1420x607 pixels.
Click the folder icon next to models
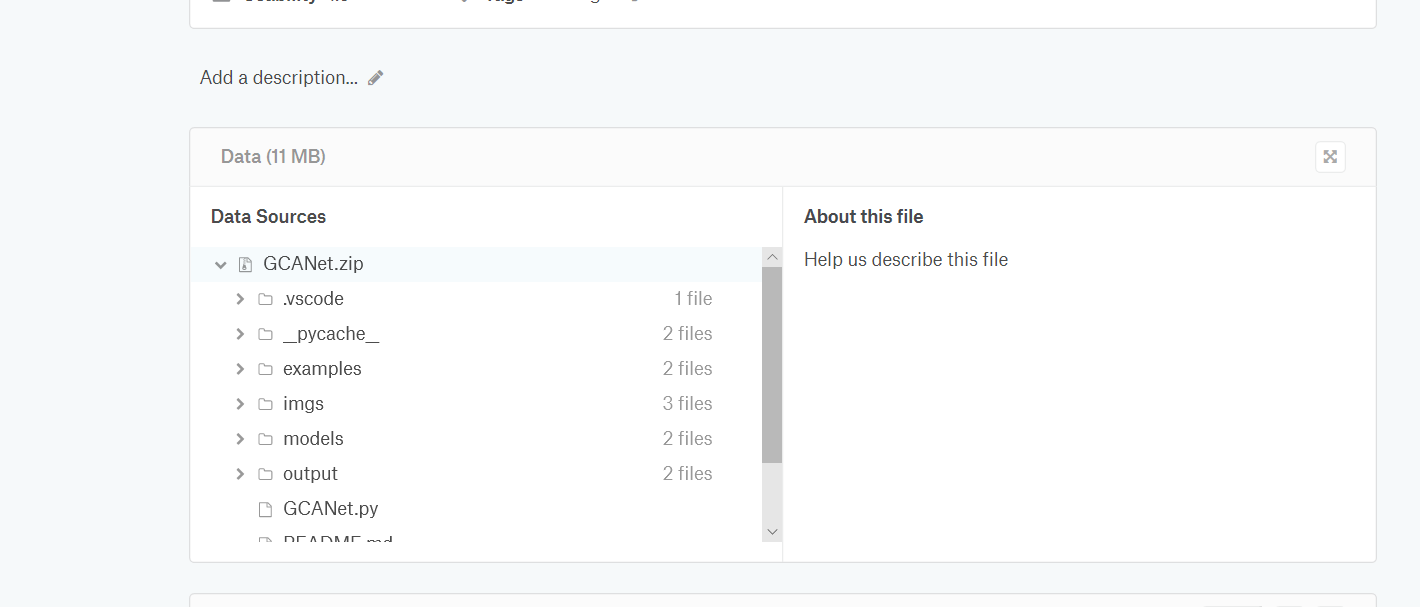(265, 439)
